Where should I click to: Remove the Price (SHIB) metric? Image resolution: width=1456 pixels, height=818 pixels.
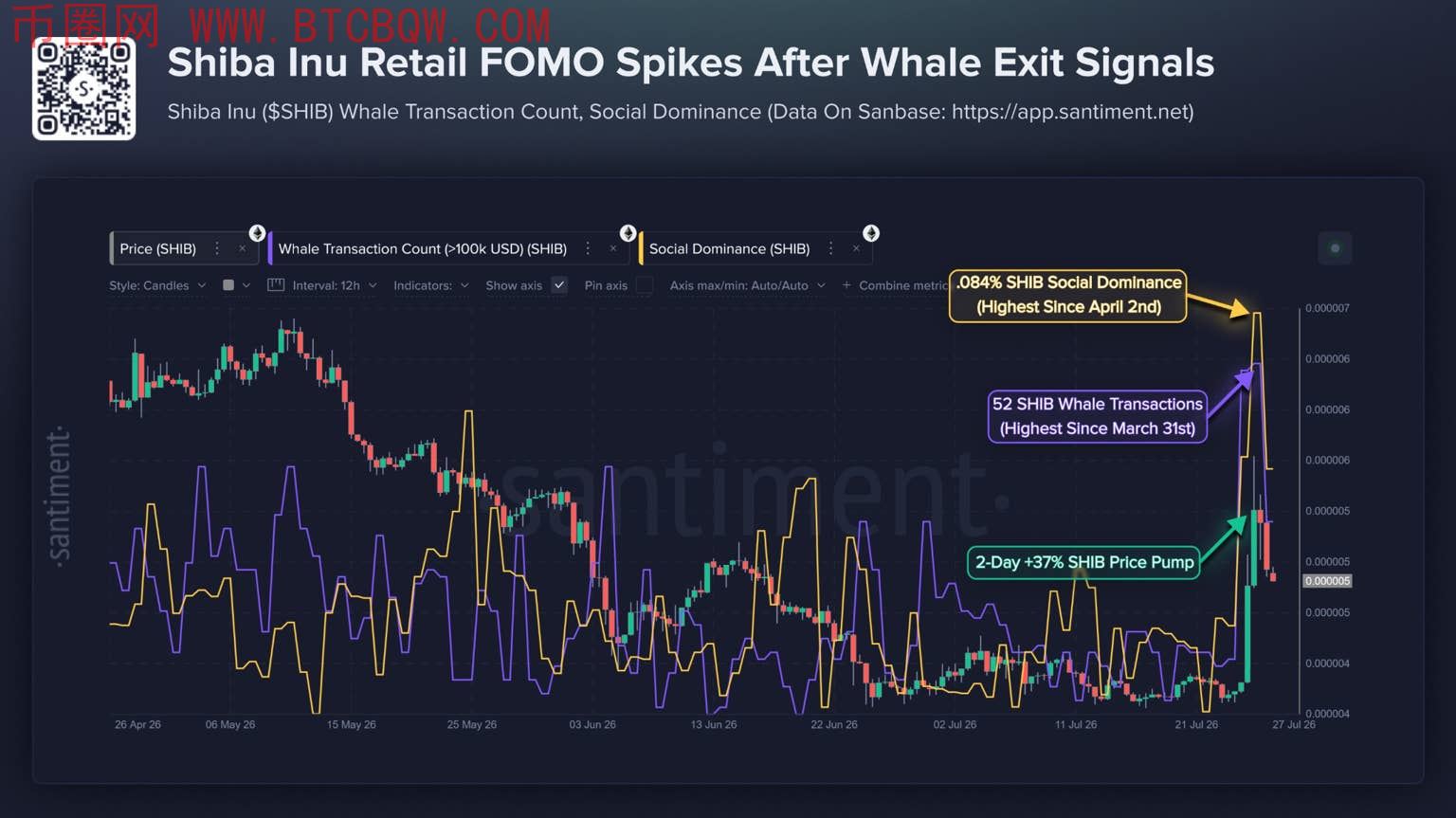point(242,248)
